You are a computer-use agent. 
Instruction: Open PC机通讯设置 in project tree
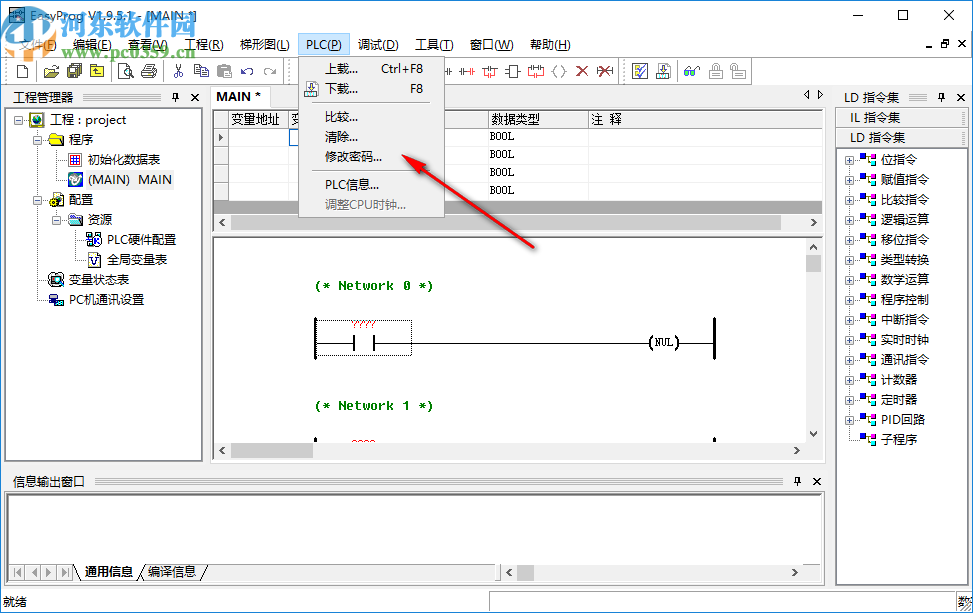106,300
